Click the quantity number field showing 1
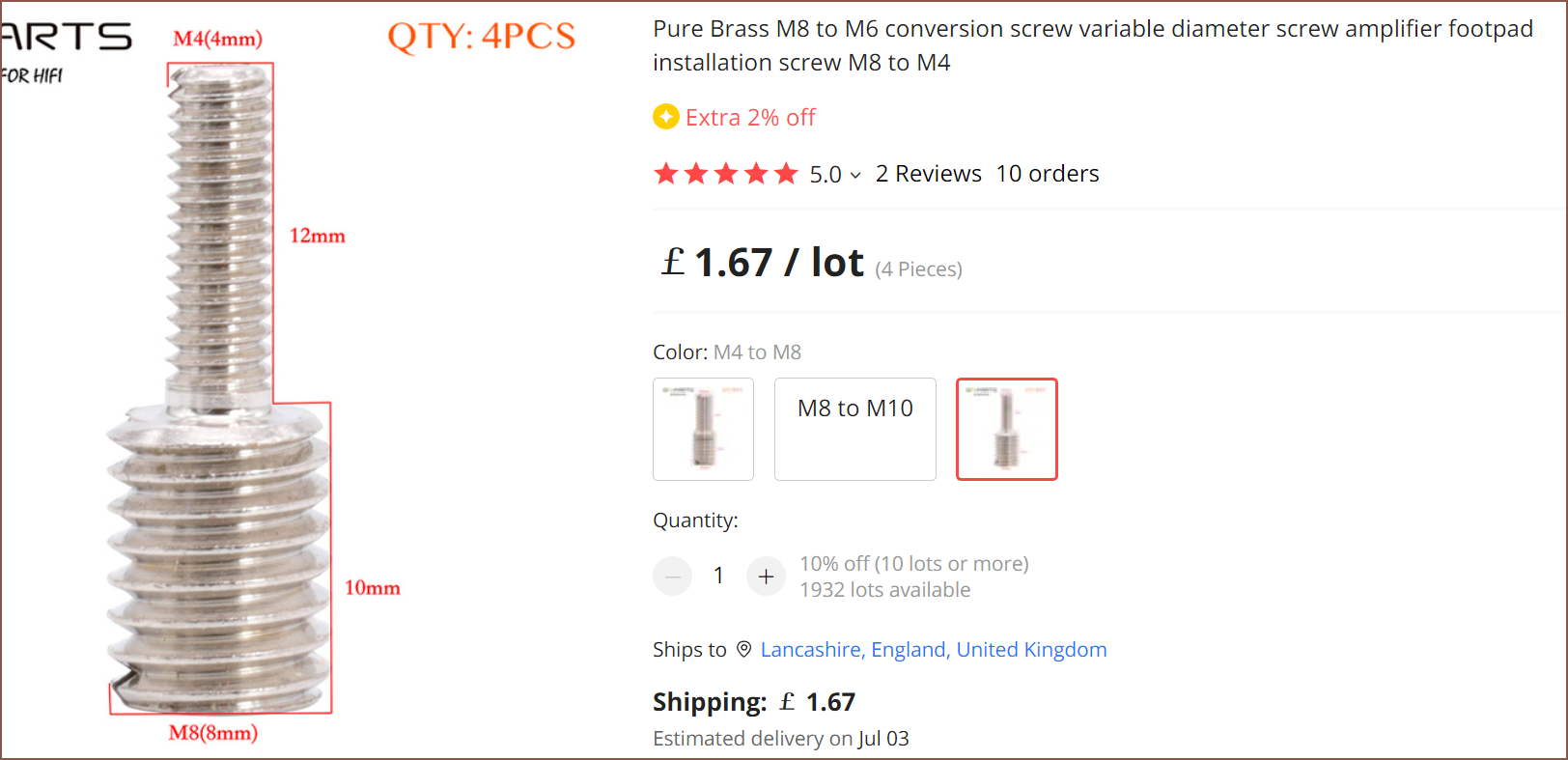Screen dimensions: 1568x760 (x=718, y=576)
